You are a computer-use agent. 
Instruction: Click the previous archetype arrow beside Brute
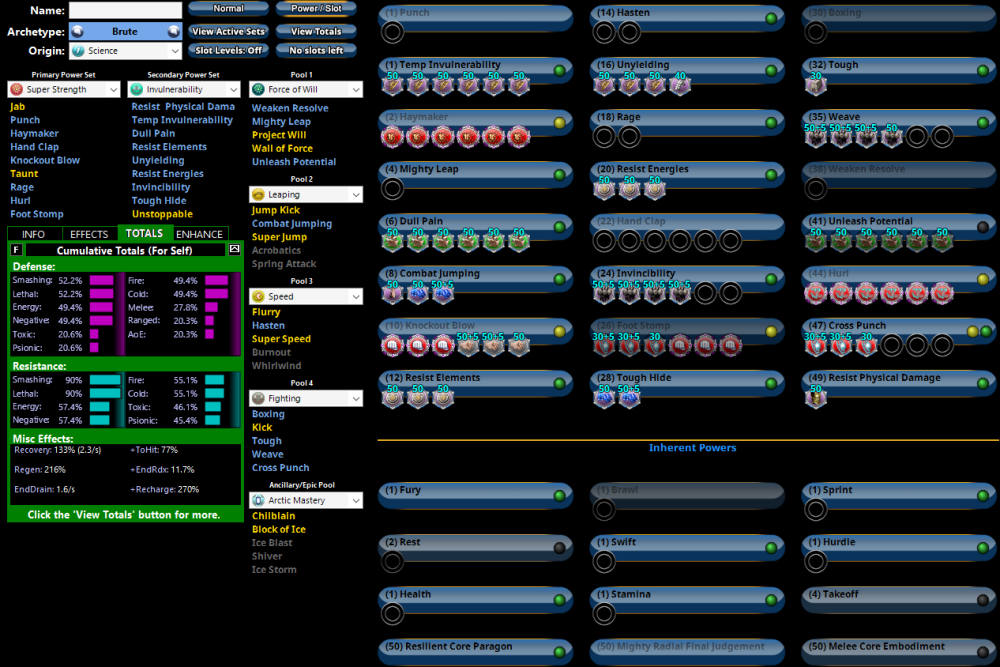click(x=77, y=31)
